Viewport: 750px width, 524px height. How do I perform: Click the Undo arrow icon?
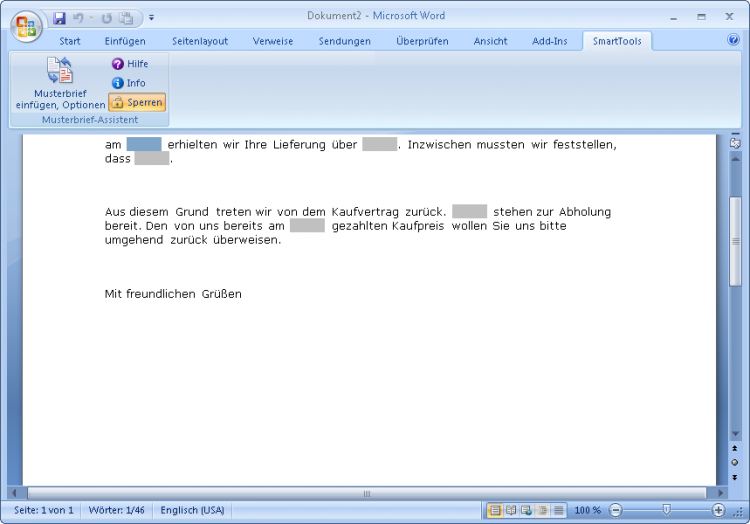(78, 18)
